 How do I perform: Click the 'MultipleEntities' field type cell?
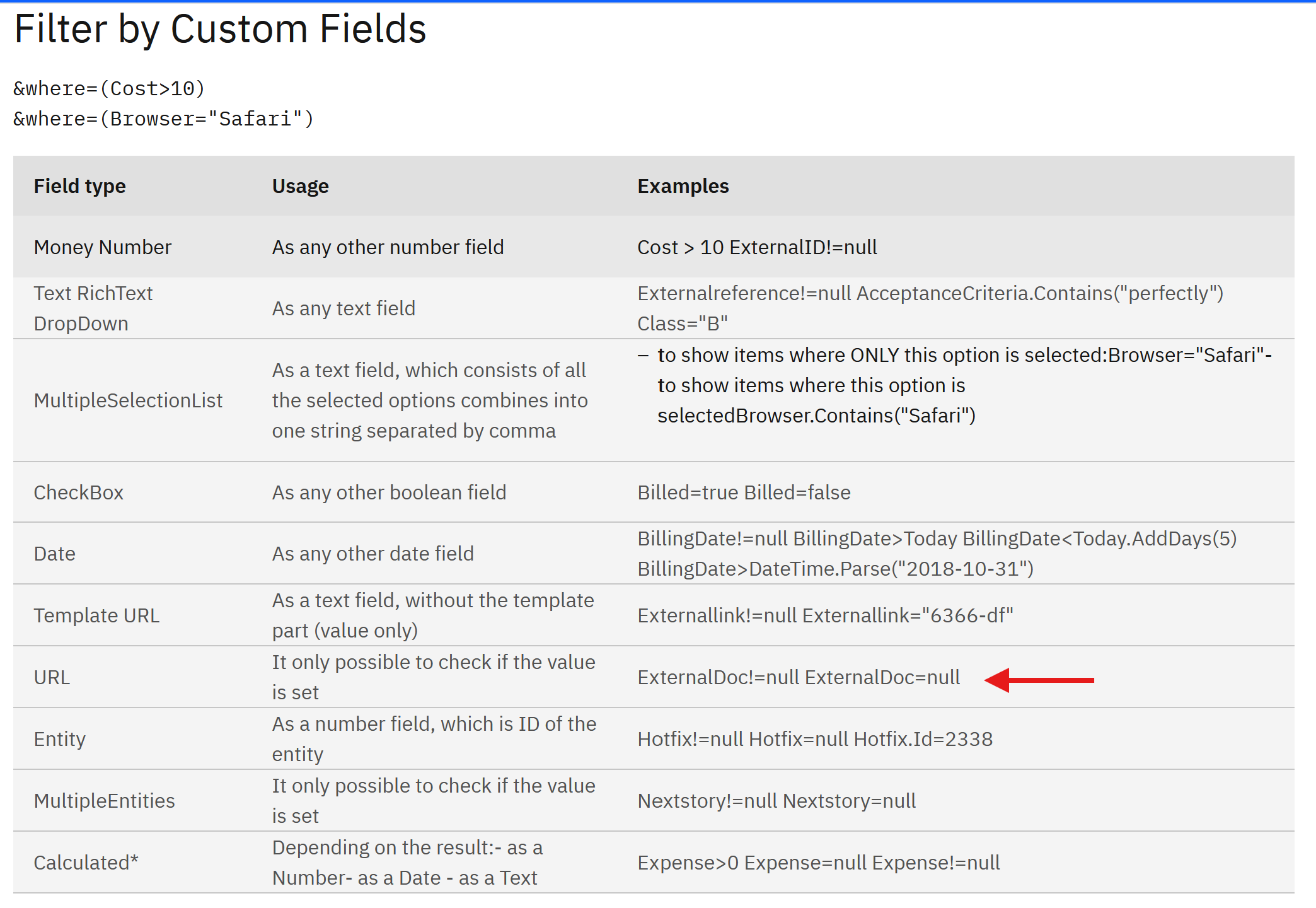tap(104, 801)
